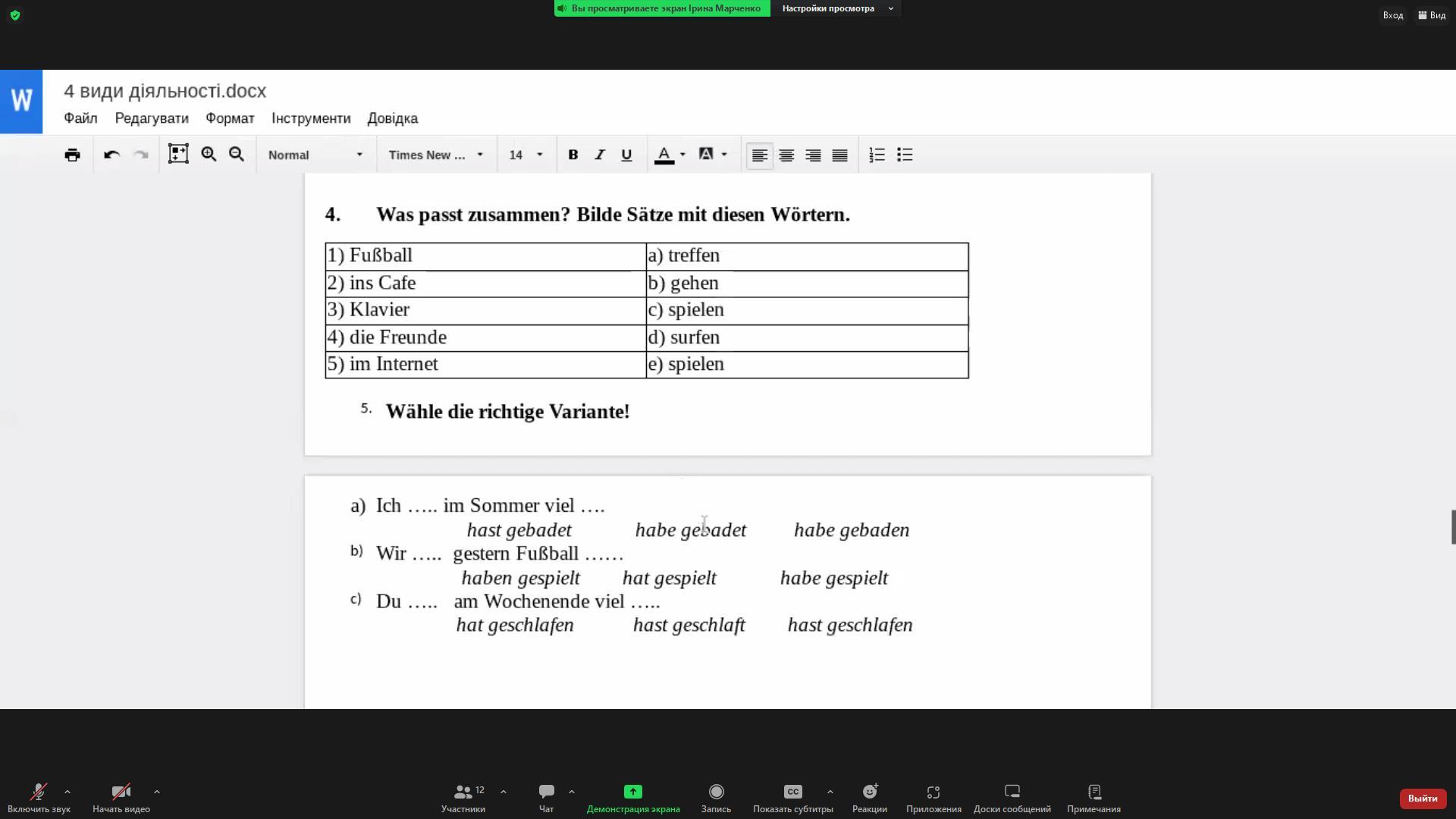1456x819 pixels.
Task: Undo last action with undo arrow
Action: (111, 155)
